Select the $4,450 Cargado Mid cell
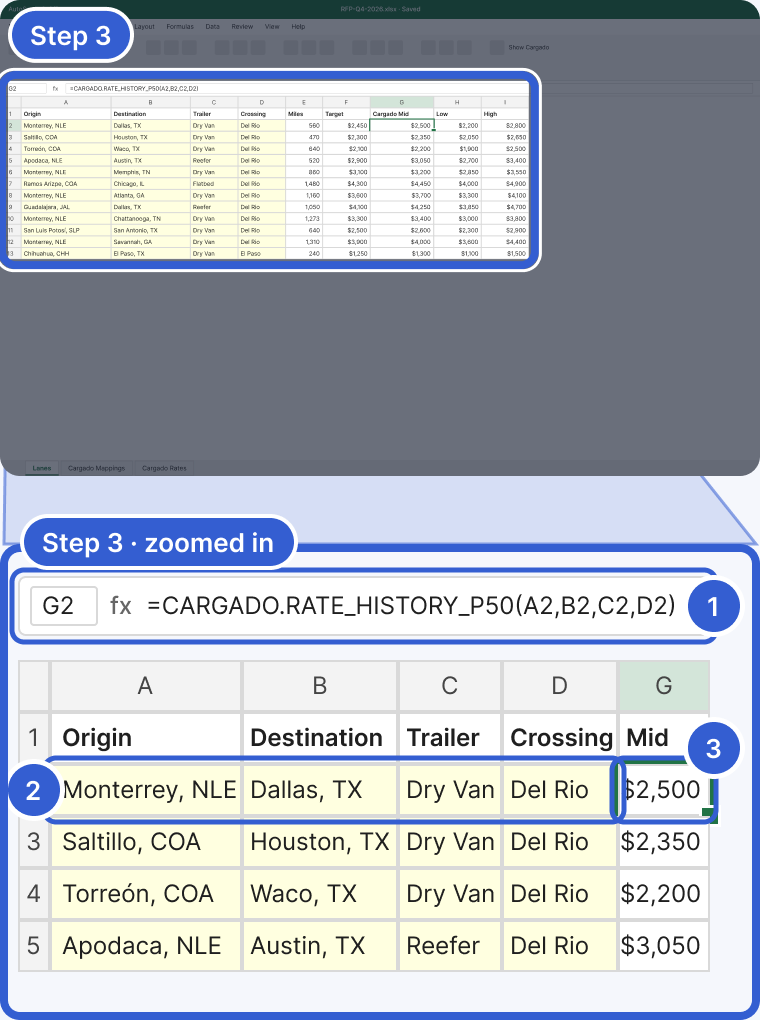This screenshot has height=1020, width=760. click(402, 184)
